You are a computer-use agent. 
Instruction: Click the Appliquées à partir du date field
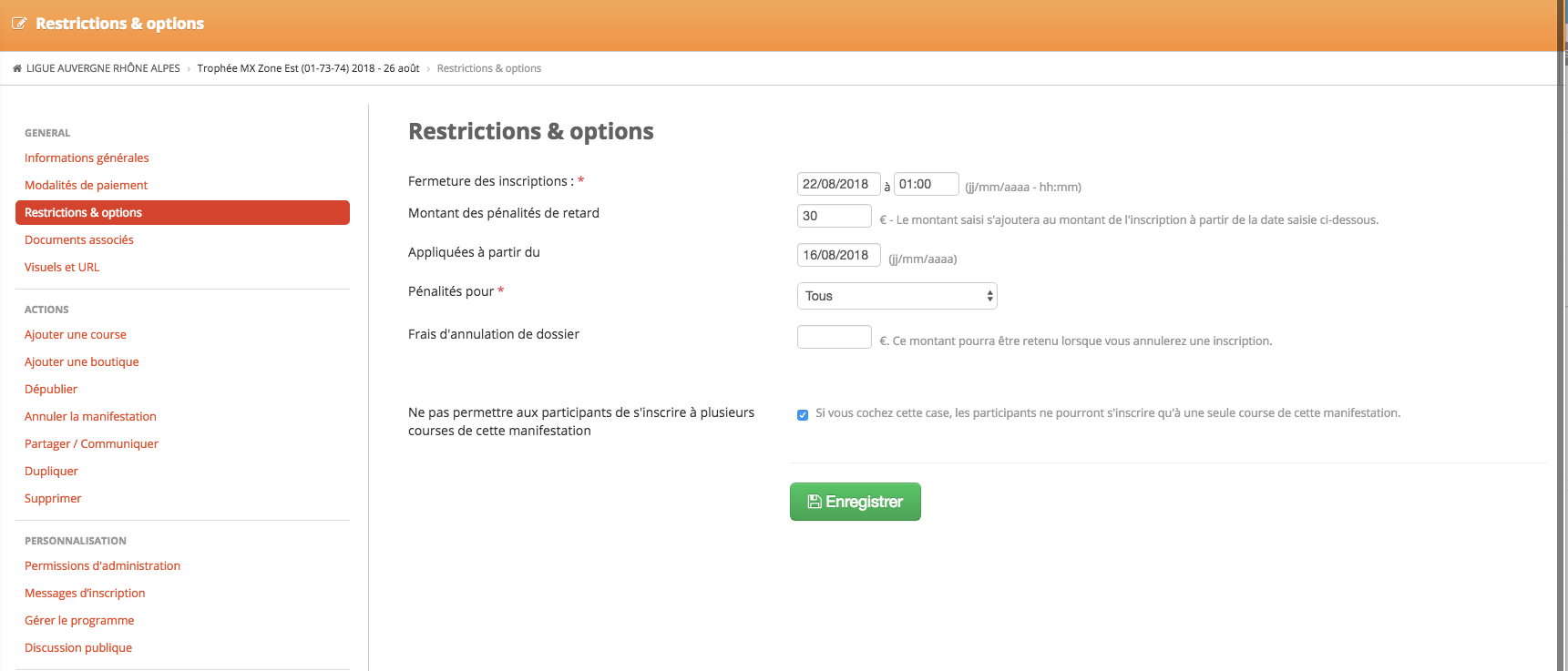point(838,255)
